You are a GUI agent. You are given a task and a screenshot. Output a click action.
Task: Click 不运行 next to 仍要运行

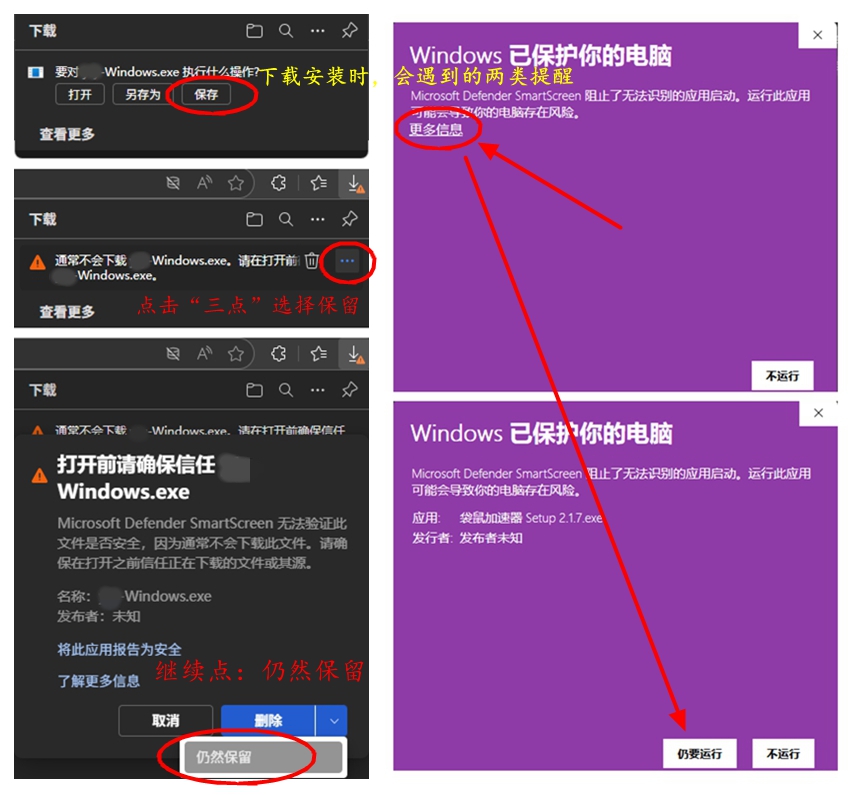(x=783, y=753)
